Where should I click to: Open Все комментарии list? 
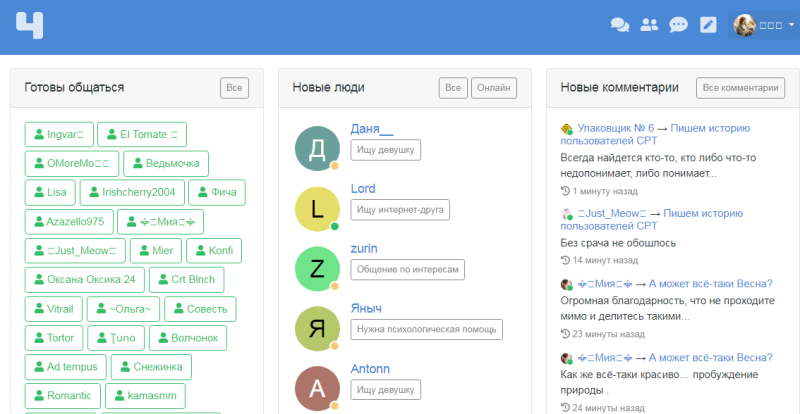(739, 88)
